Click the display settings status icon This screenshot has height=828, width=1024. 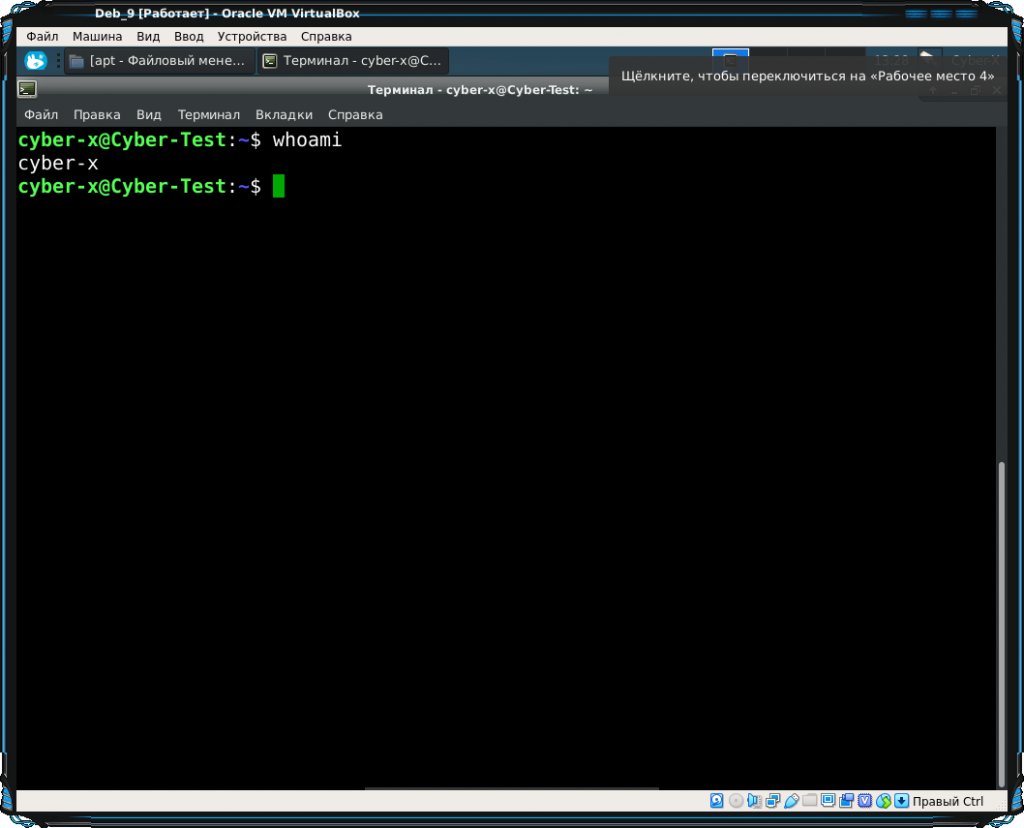[x=828, y=801]
